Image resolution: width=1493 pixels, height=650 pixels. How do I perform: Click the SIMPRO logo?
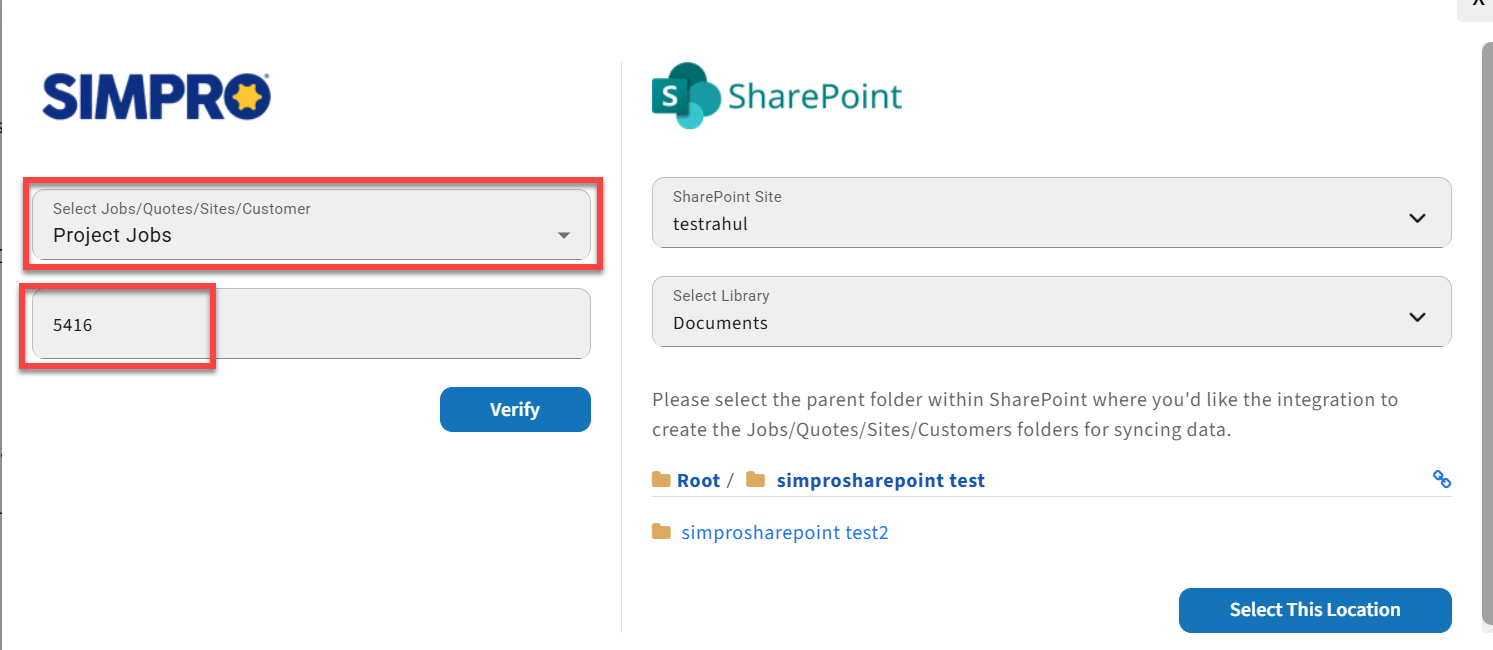pyautogui.click(x=156, y=96)
